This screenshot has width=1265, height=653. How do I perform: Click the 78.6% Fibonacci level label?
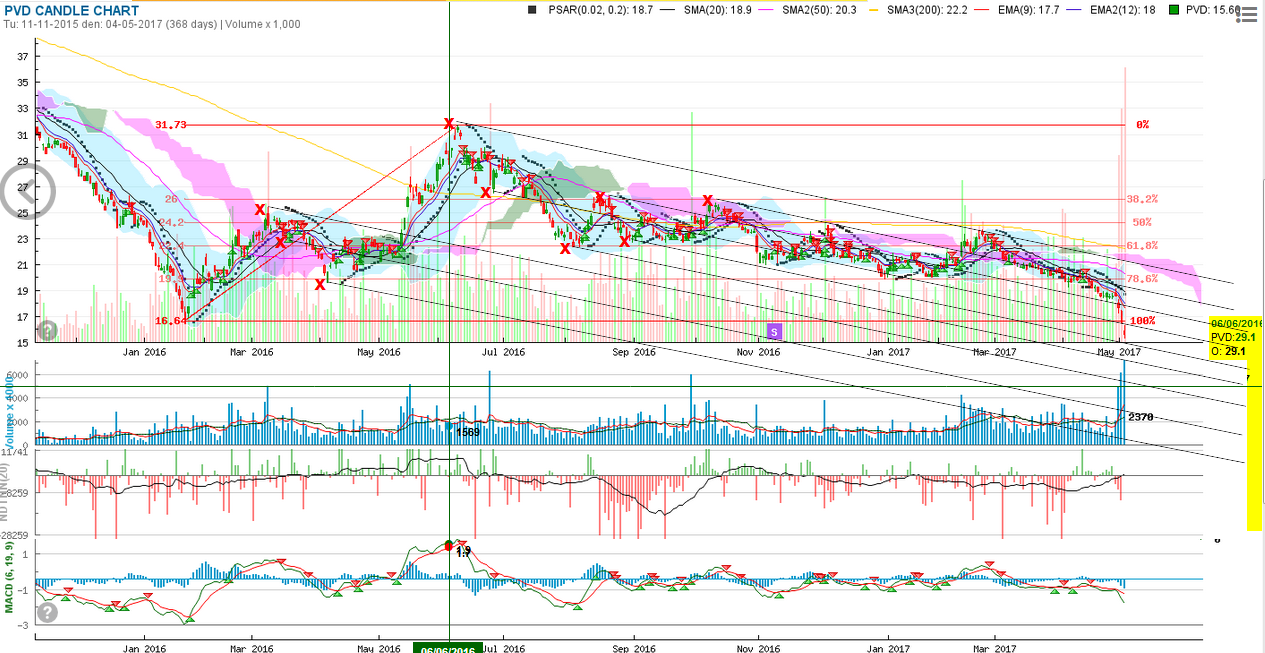(1142, 279)
